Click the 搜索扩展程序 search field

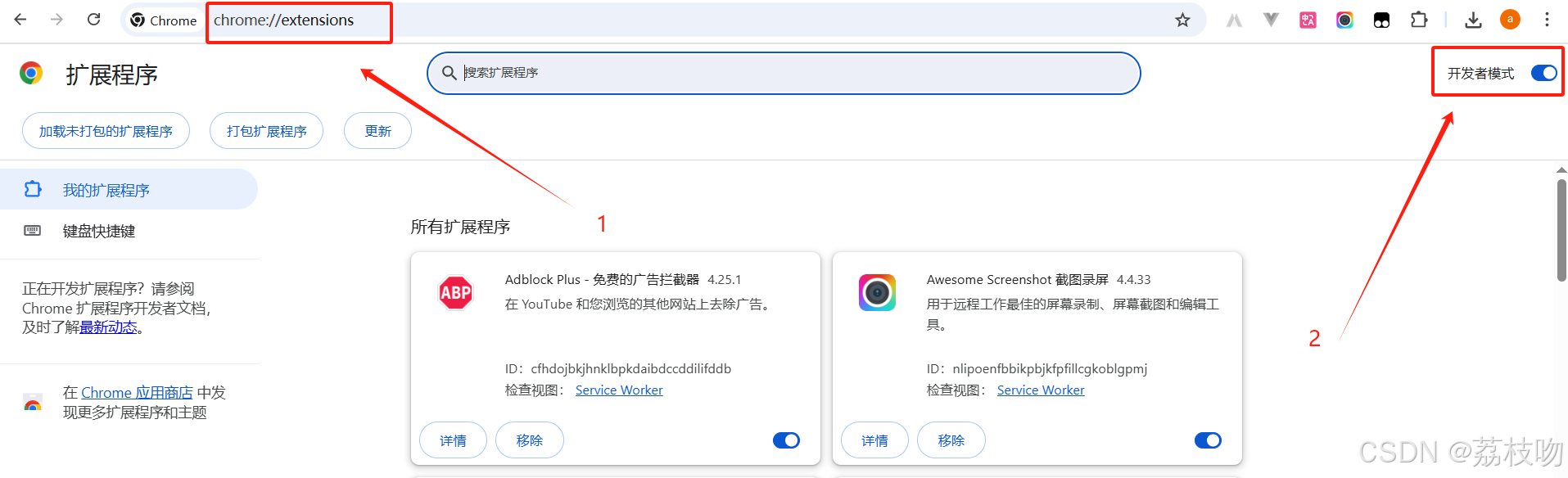pos(784,73)
